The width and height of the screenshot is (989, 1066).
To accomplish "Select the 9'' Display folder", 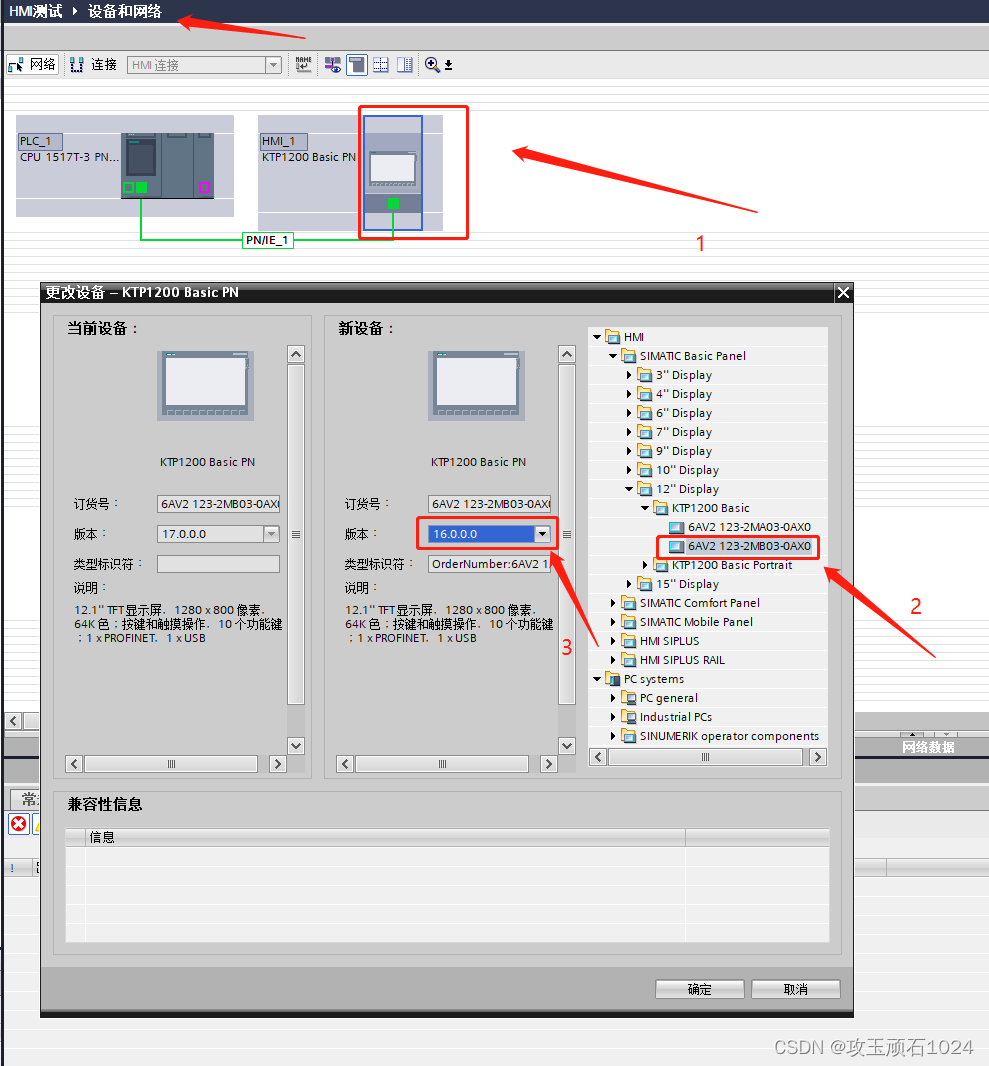I will (683, 451).
